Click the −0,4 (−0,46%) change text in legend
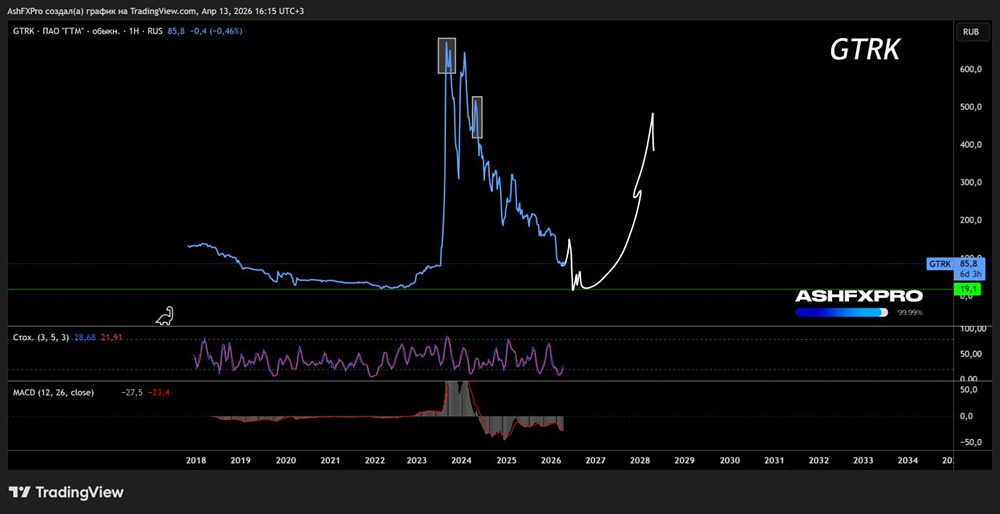 tap(216, 31)
